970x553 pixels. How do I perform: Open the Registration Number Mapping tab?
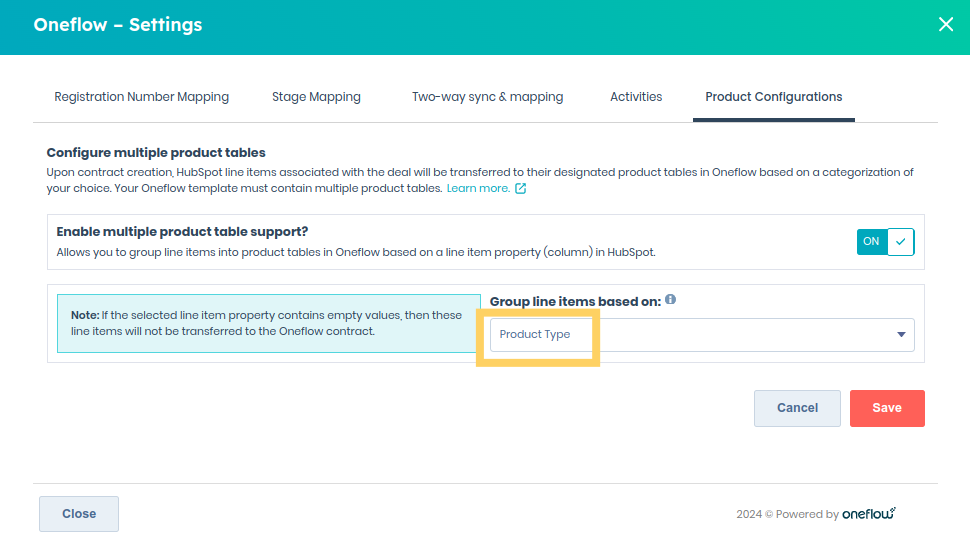pyautogui.click(x=142, y=97)
